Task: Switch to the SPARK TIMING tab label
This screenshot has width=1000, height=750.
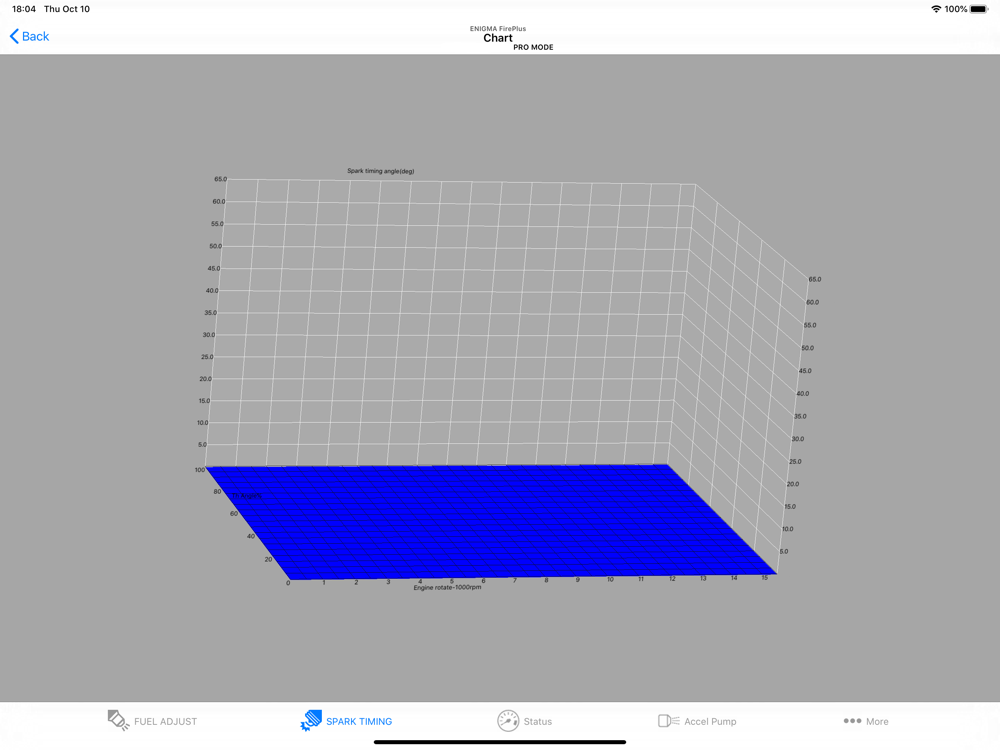Action: 359,721
